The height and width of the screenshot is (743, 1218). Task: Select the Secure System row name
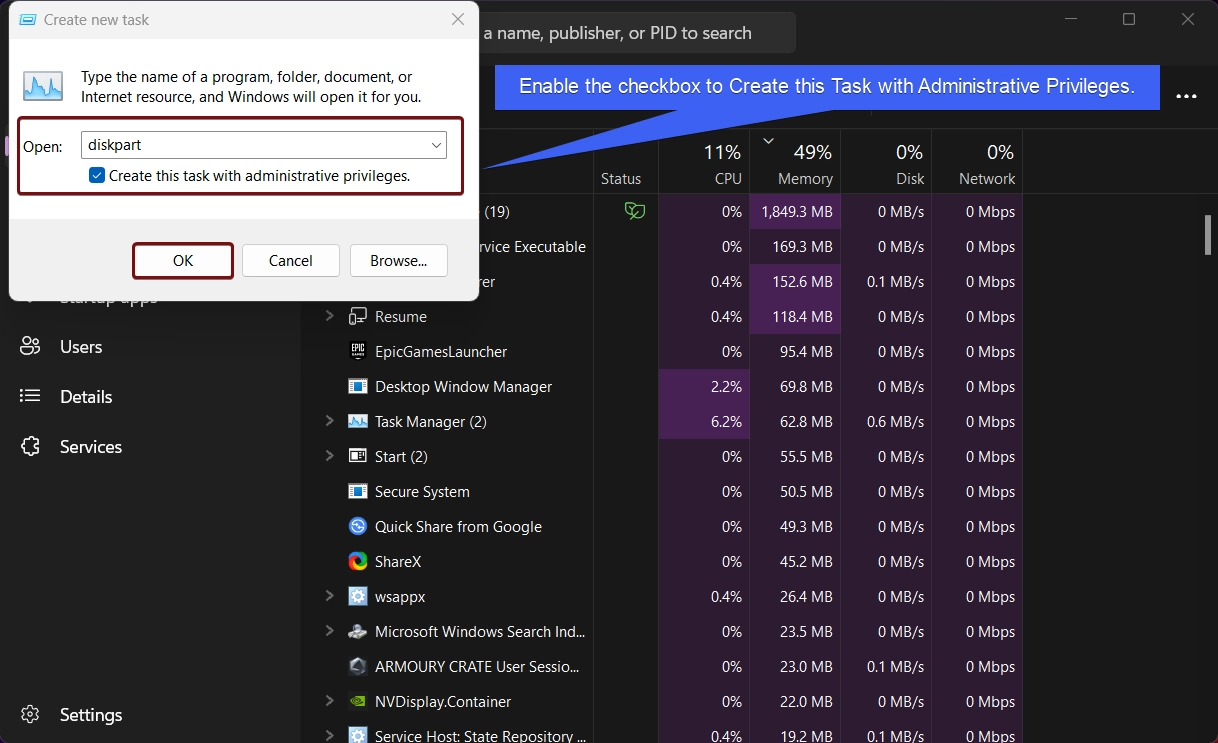(422, 492)
